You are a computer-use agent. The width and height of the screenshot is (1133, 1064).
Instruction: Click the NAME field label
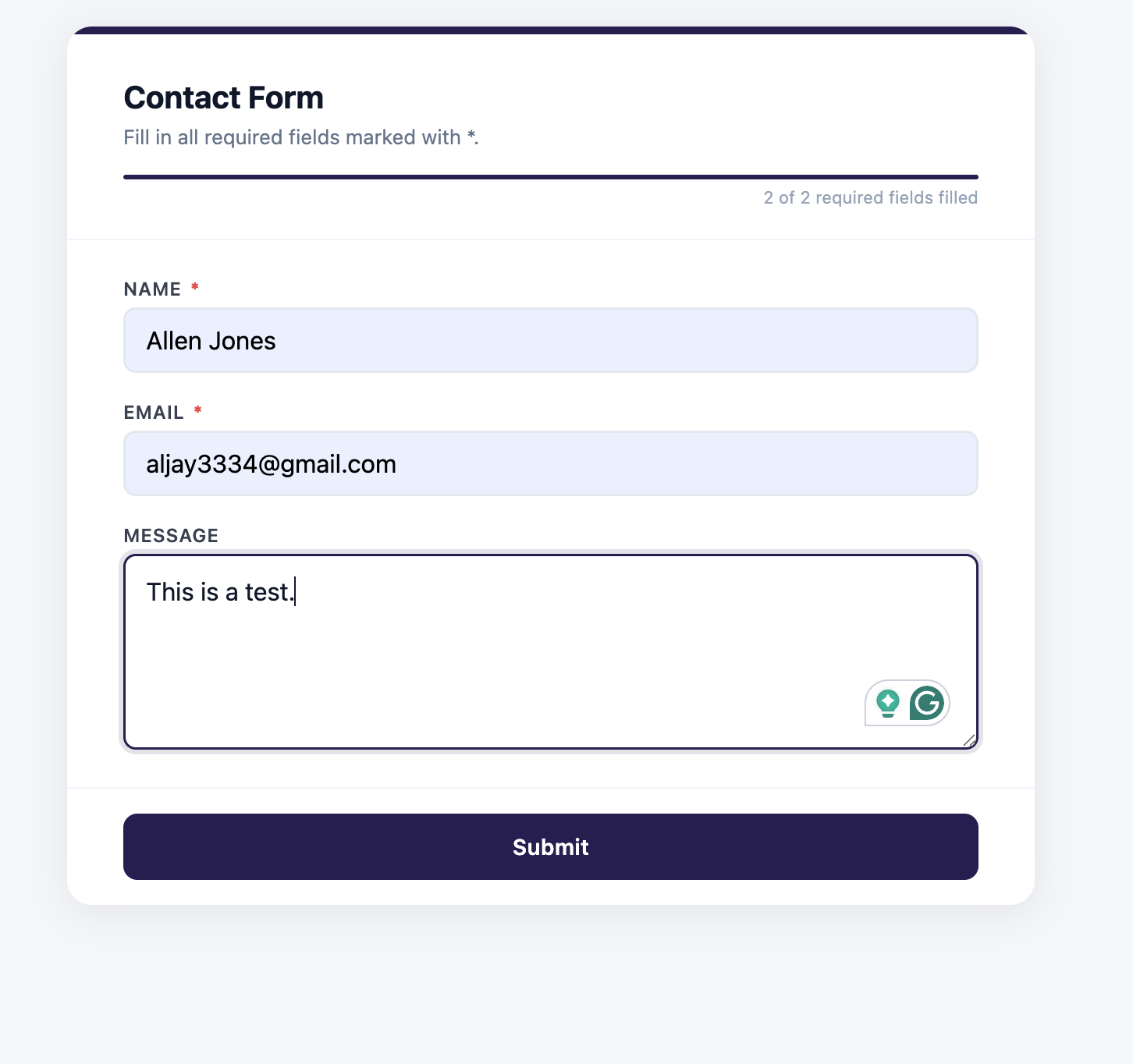(x=152, y=289)
